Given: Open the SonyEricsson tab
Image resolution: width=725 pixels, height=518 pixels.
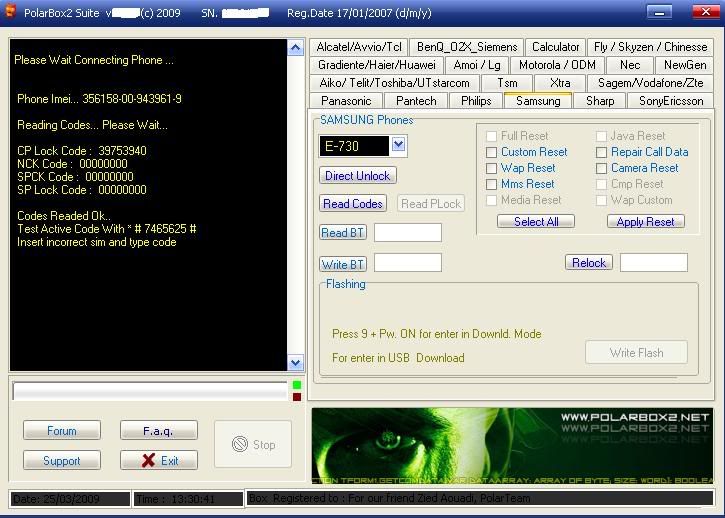Looking at the screenshot, I should pyautogui.click(x=671, y=101).
